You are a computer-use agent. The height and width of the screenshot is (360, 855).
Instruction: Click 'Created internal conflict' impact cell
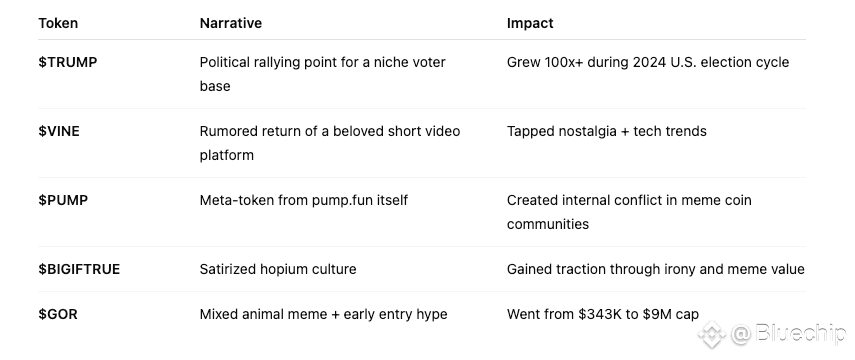(629, 212)
